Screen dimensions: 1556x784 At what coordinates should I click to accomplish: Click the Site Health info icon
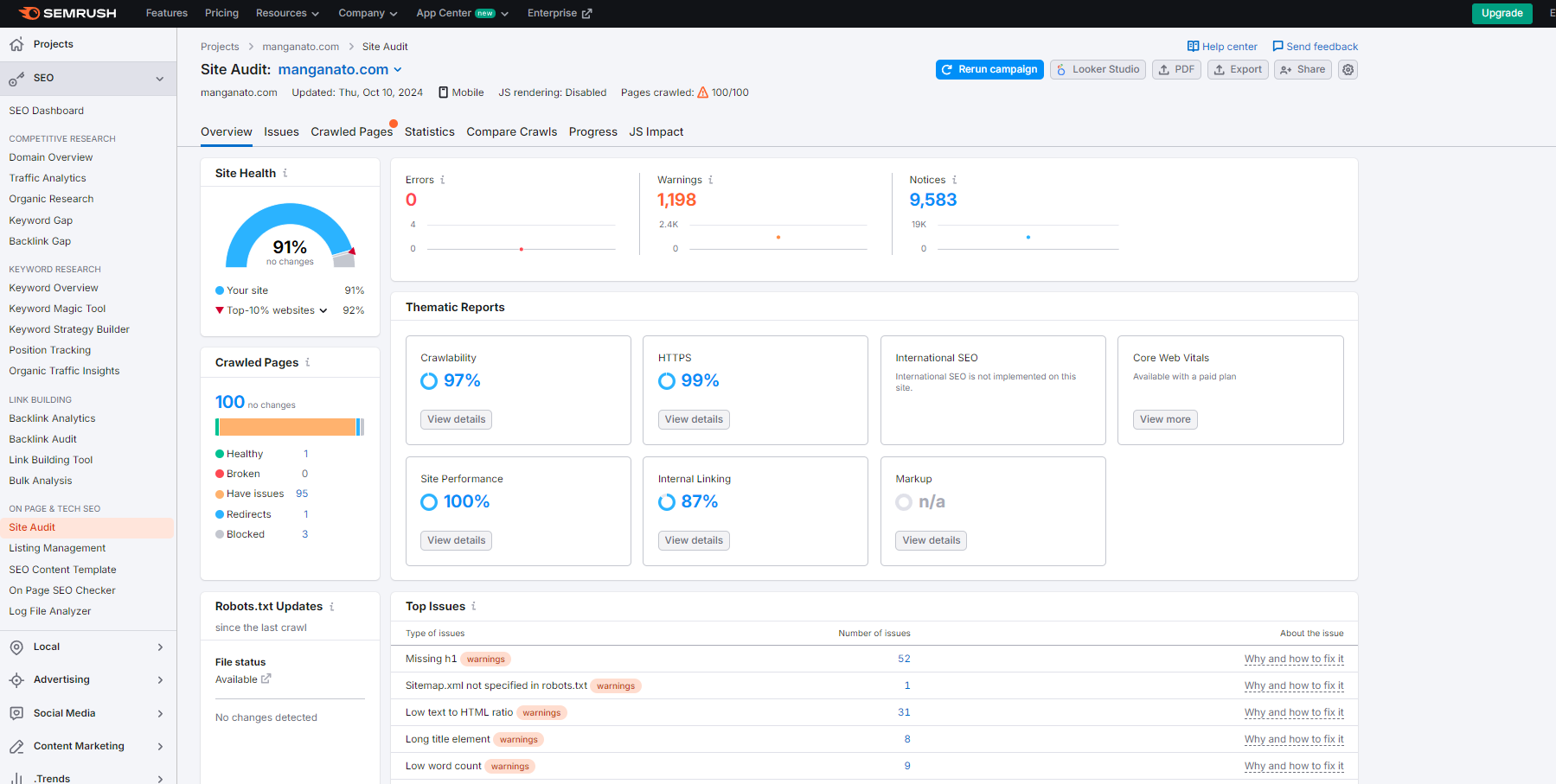coord(285,173)
